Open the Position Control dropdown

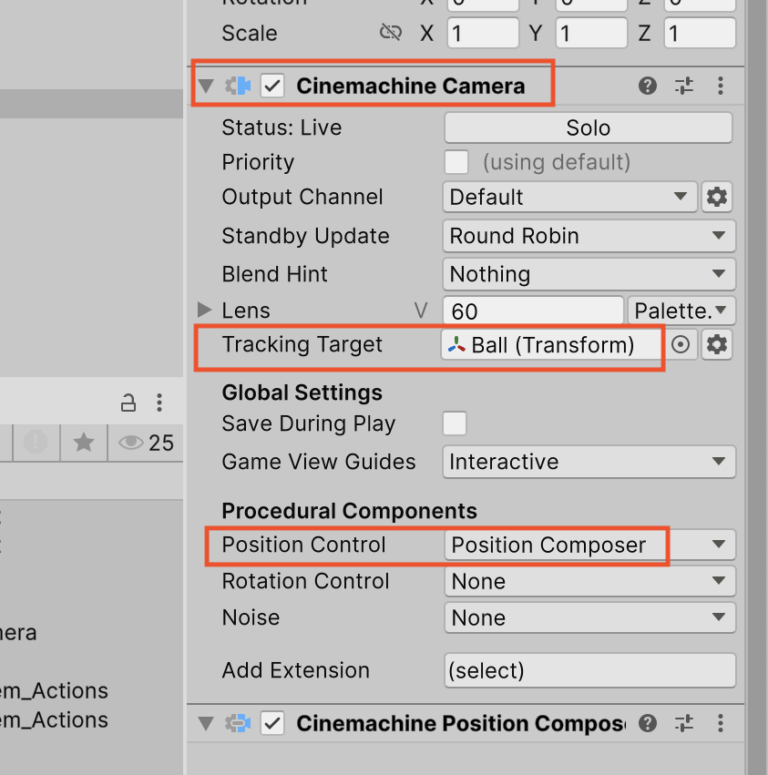coord(589,545)
